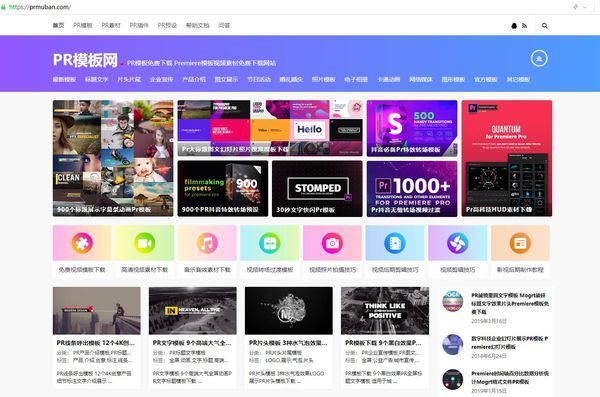
Task: Select the 卡通动画 category tab
Action: point(388,80)
